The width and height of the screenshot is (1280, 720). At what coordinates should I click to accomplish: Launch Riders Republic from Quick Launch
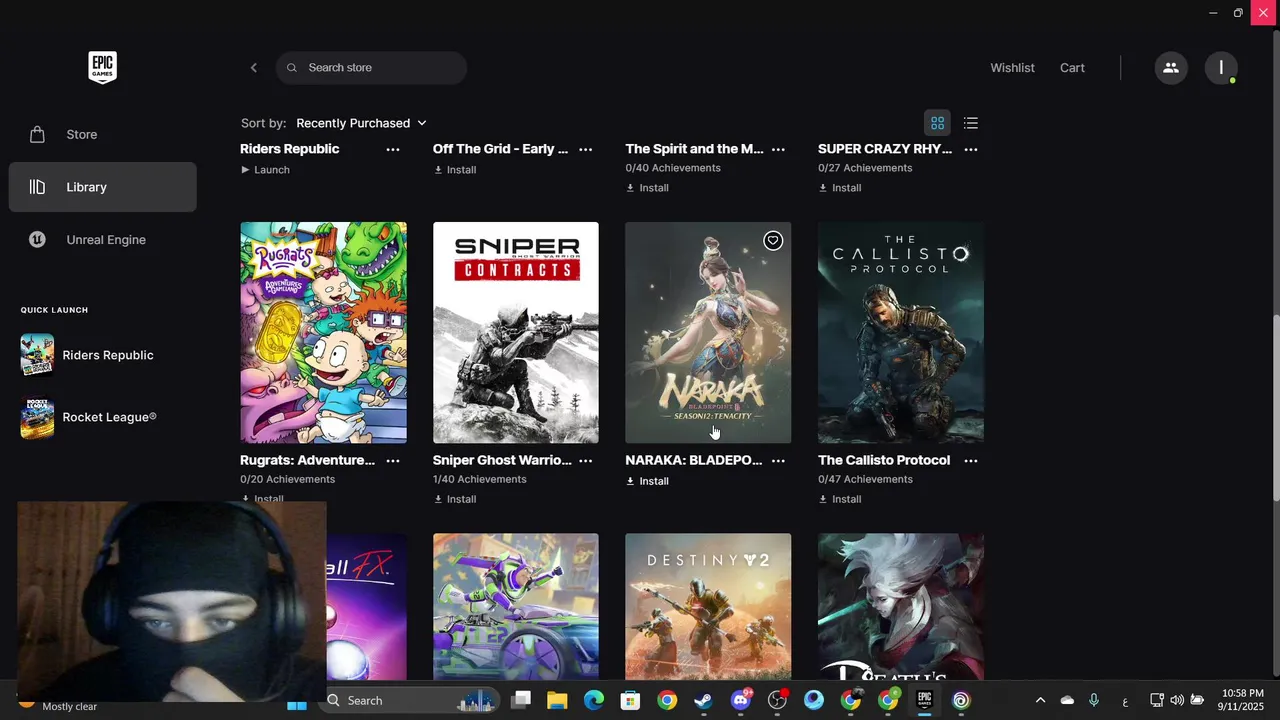pos(88,355)
